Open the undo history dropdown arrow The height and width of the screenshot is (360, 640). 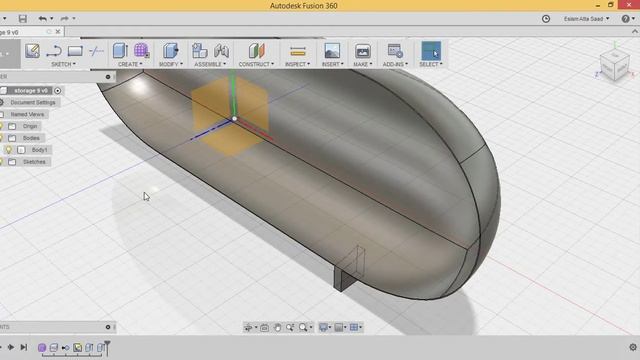(51, 18)
